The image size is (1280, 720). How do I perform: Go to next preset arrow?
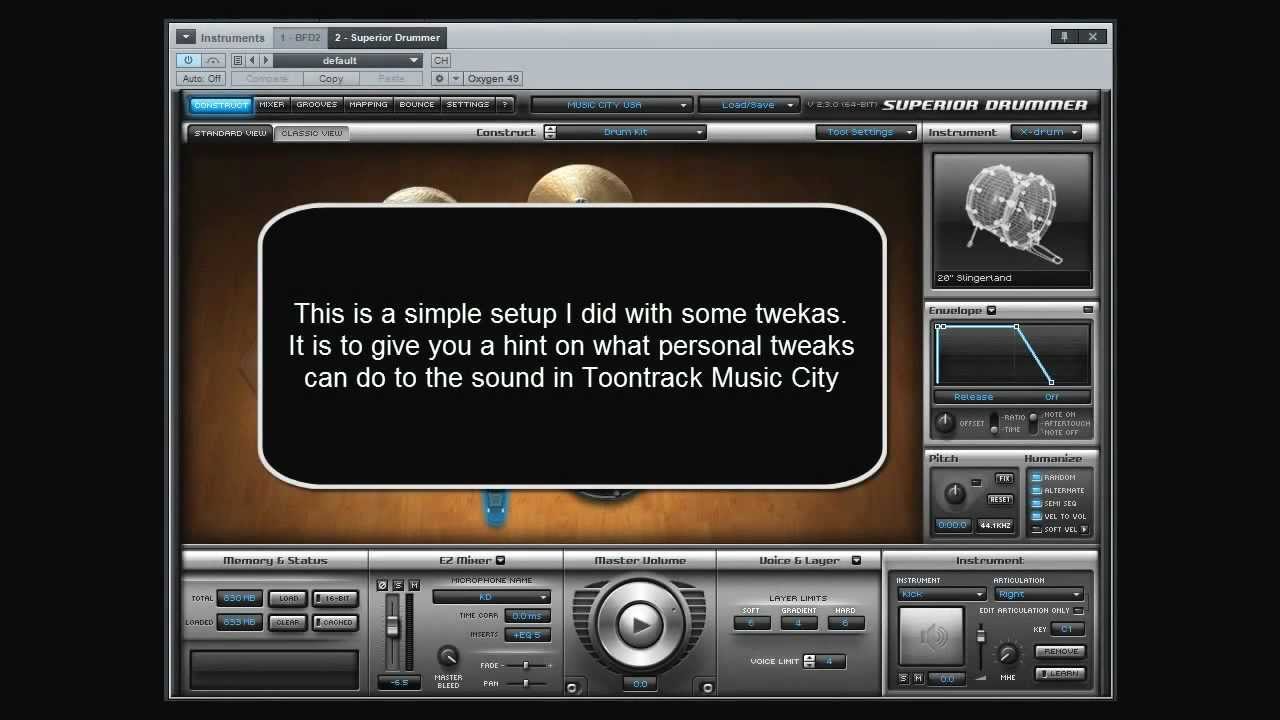pos(264,60)
